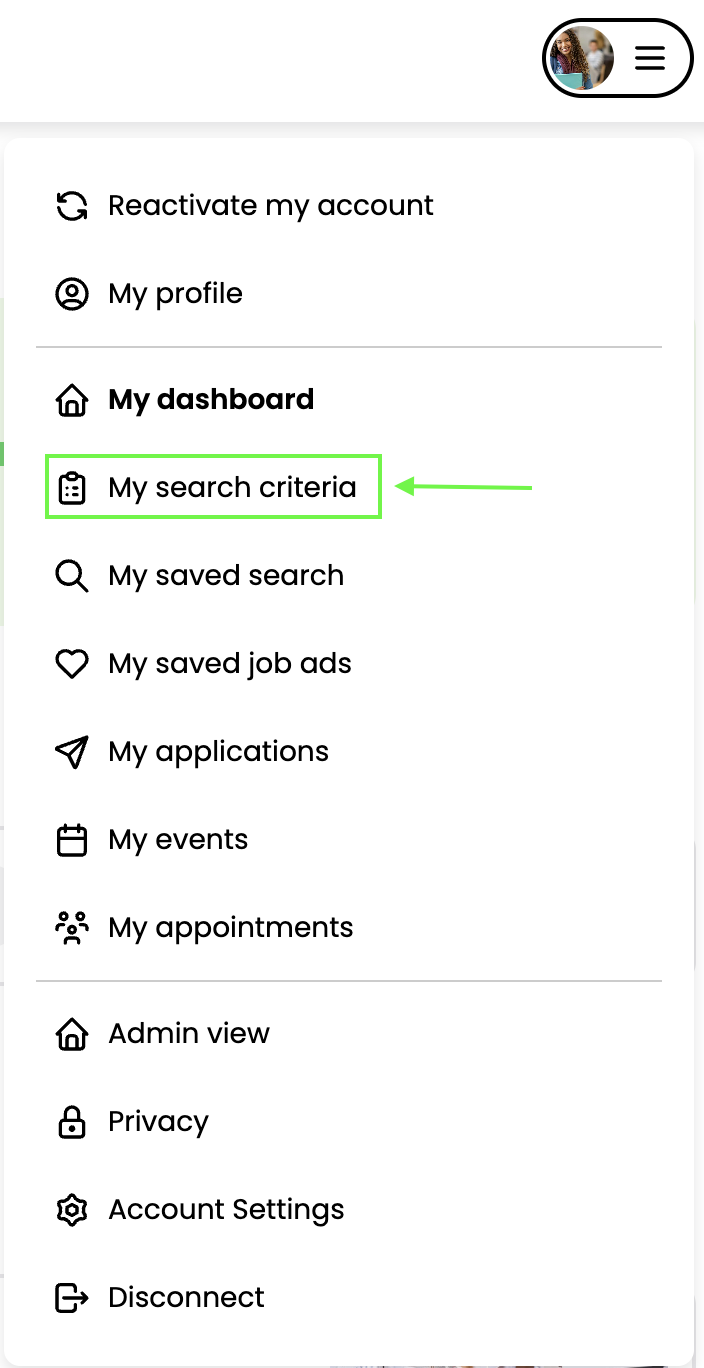Viewport: 704px width, 1368px height.
Task: Click the applications paper plane icon
Action: pos(72,752)
